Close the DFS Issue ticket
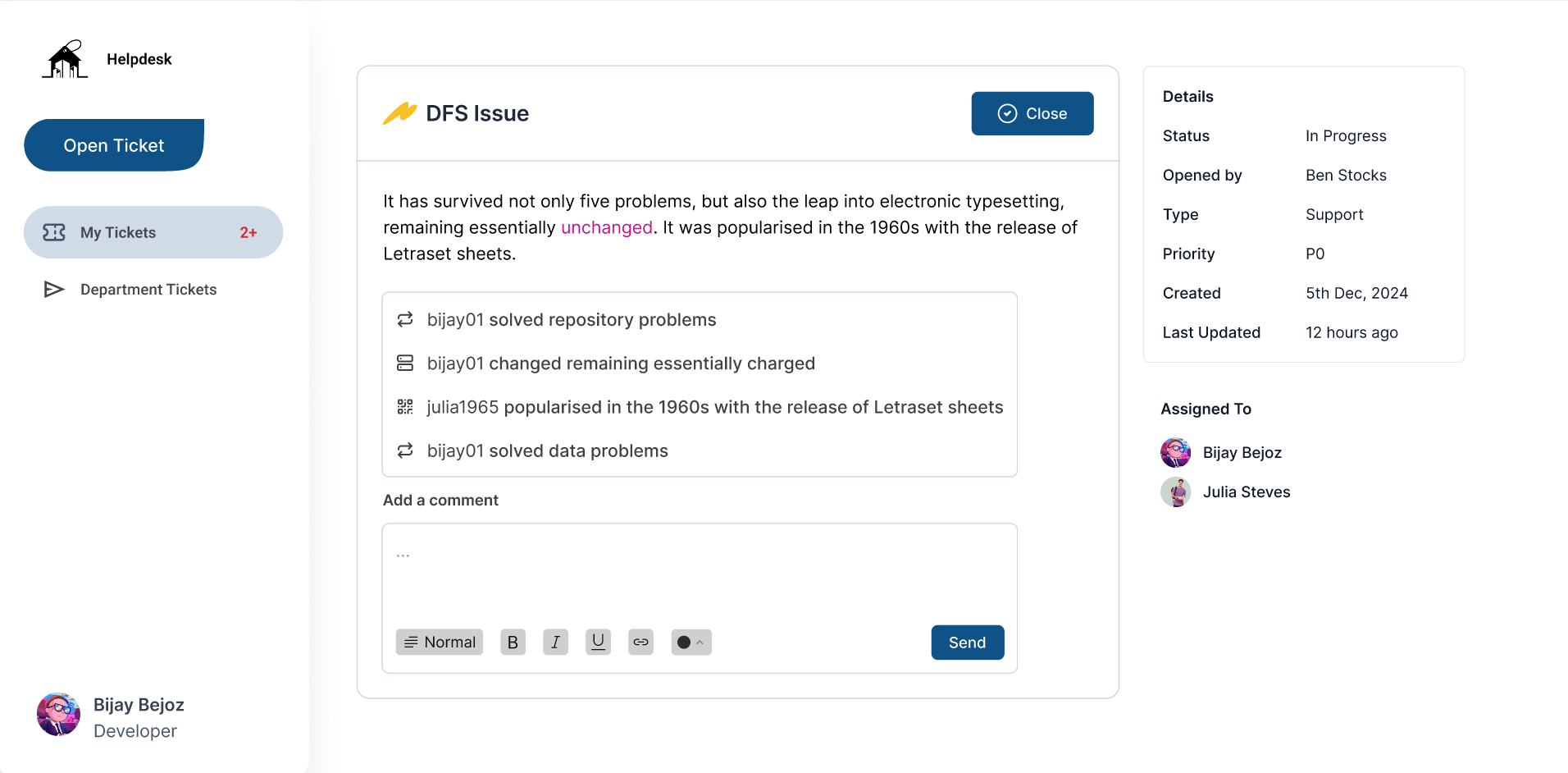Image resolution: width=1568 pixels, height=773 pixels. (1032, 113)
